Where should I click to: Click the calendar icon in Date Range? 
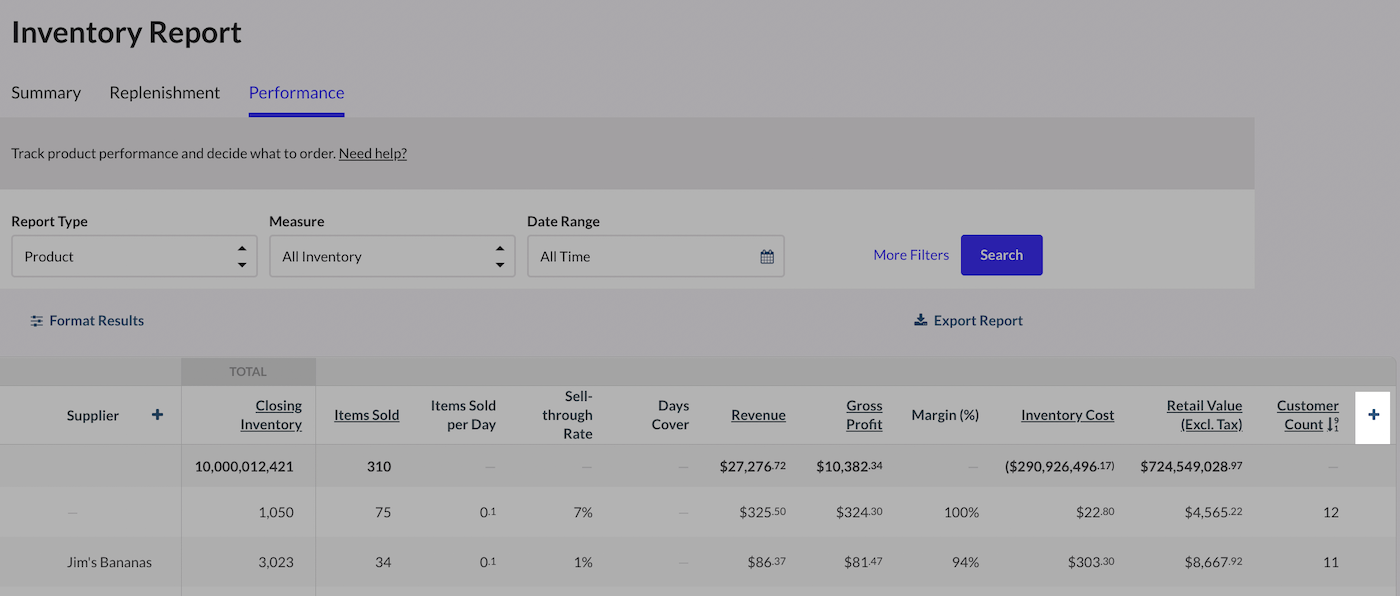(x=767, y=257)
